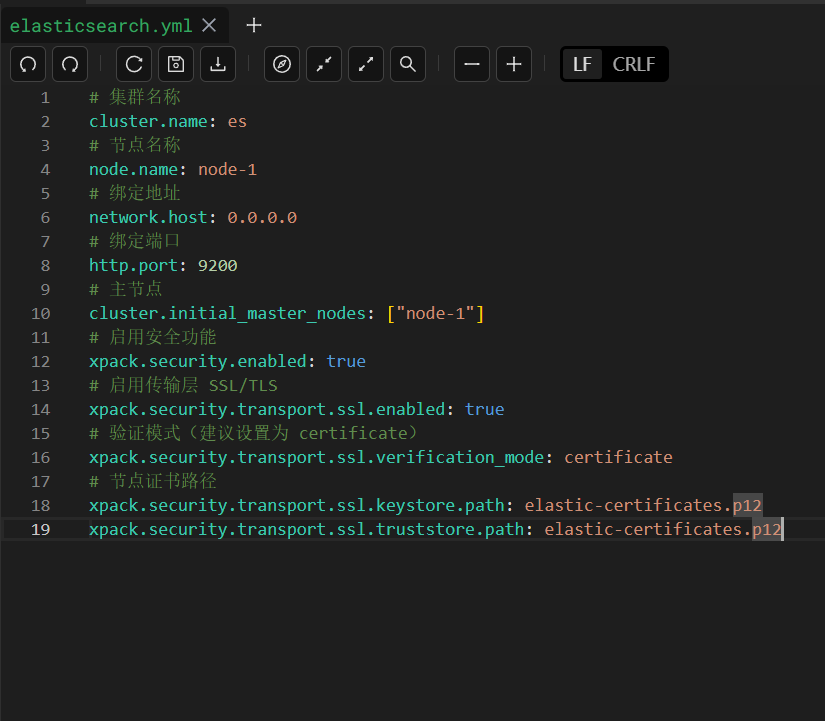Click the verification_mode key on line 16
825x721 pixels.
[317, 457]
